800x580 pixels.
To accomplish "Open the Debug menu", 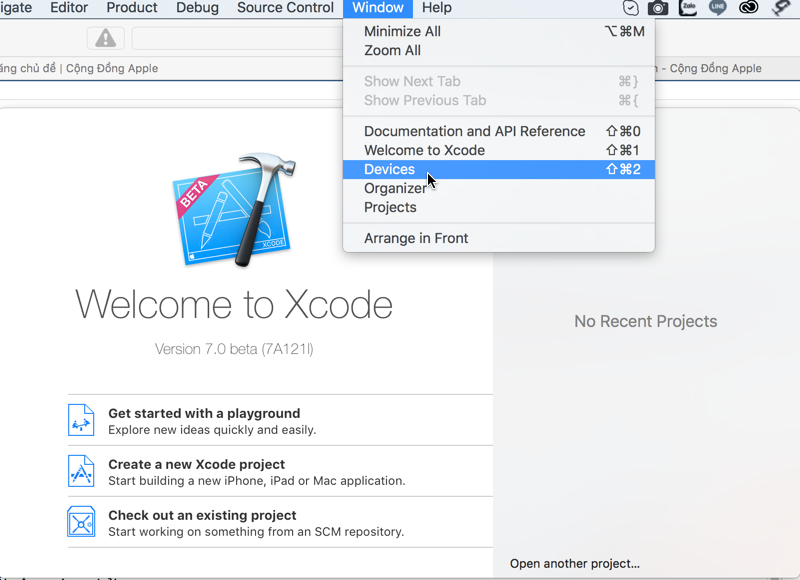I will (x=197, y=8).
